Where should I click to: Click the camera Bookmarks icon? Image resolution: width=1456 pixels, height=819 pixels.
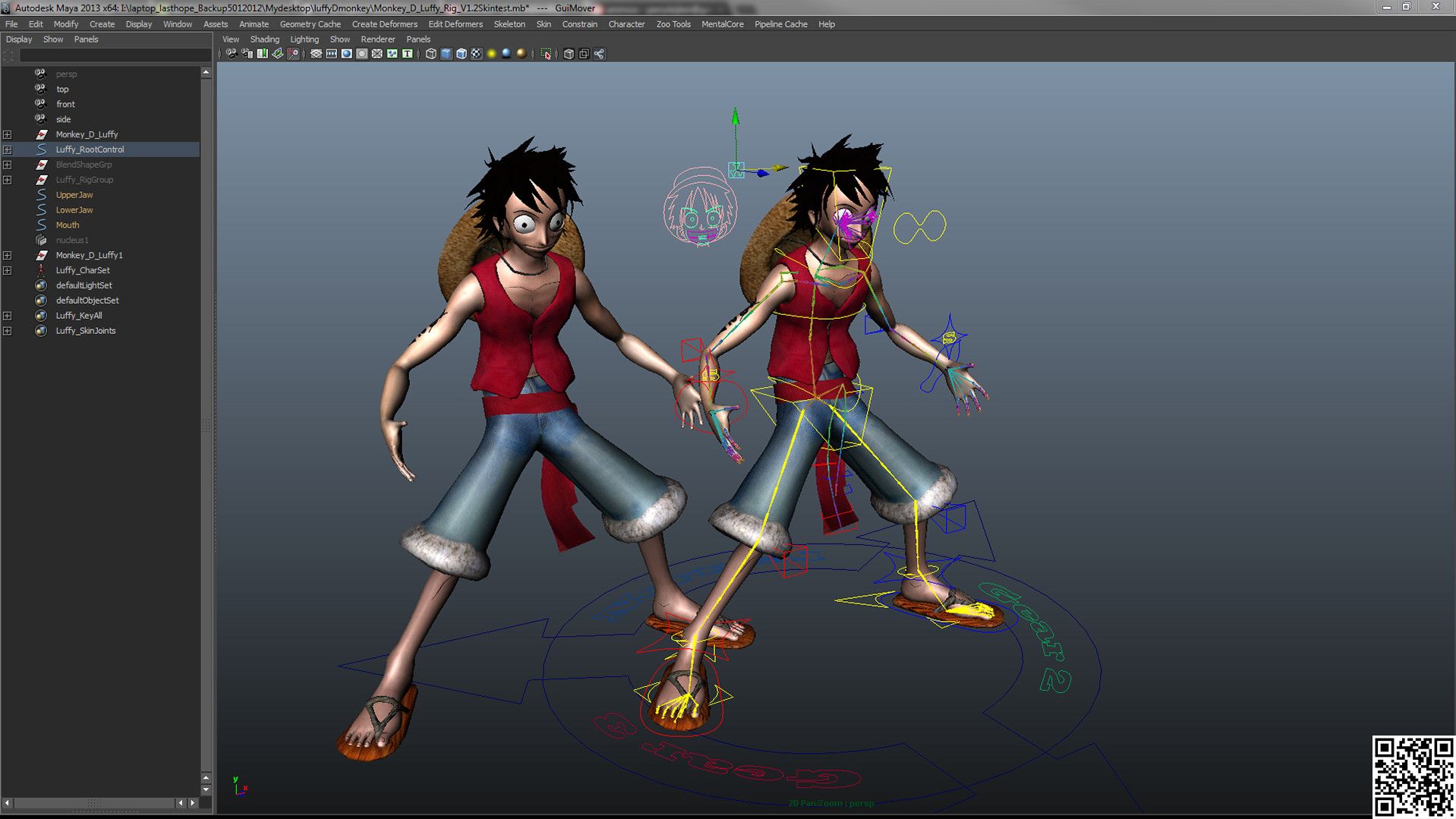coord(263,54)
